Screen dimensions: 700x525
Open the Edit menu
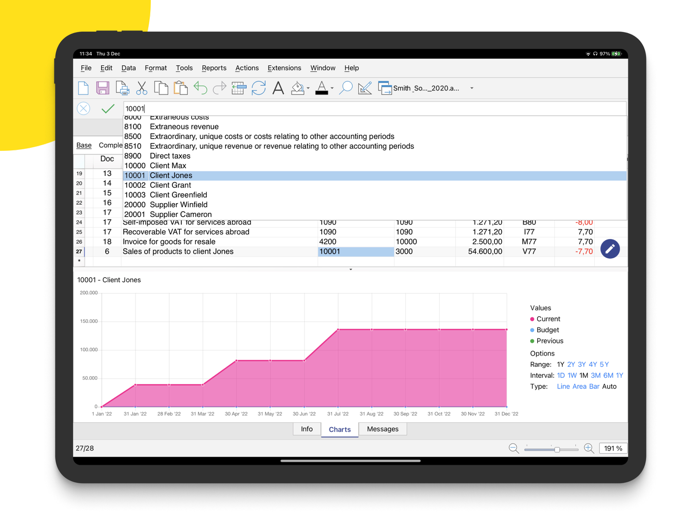(106, 68)
